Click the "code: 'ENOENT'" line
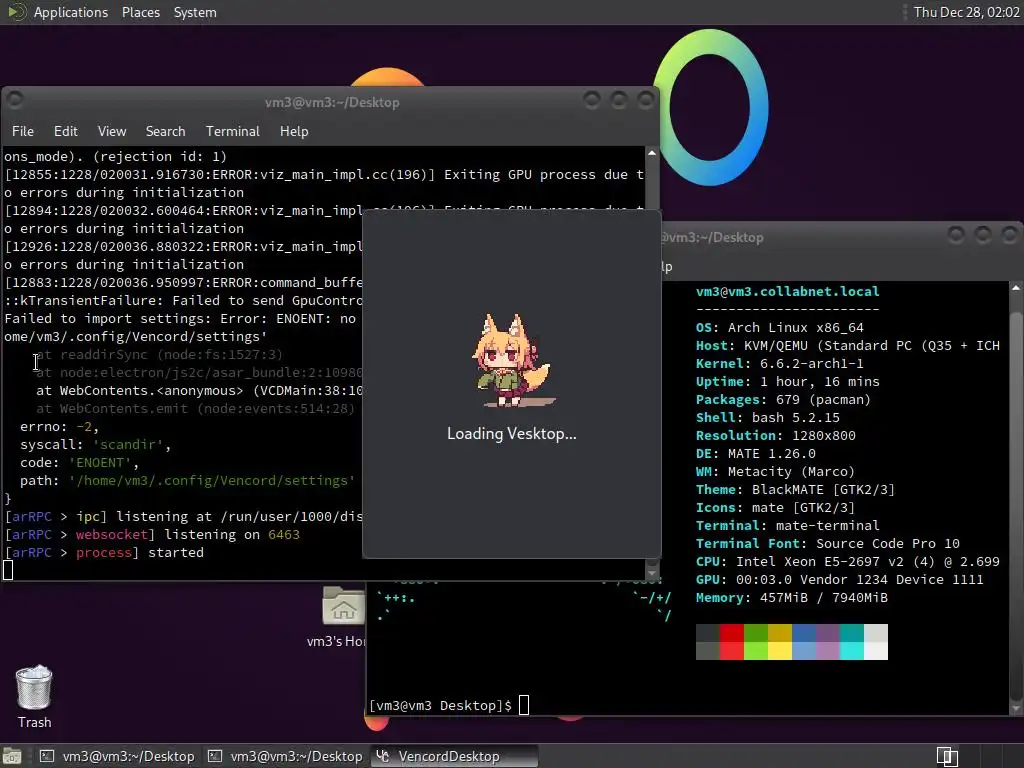The height and width of the screenshot is (768, 1024). pos(79,462)
